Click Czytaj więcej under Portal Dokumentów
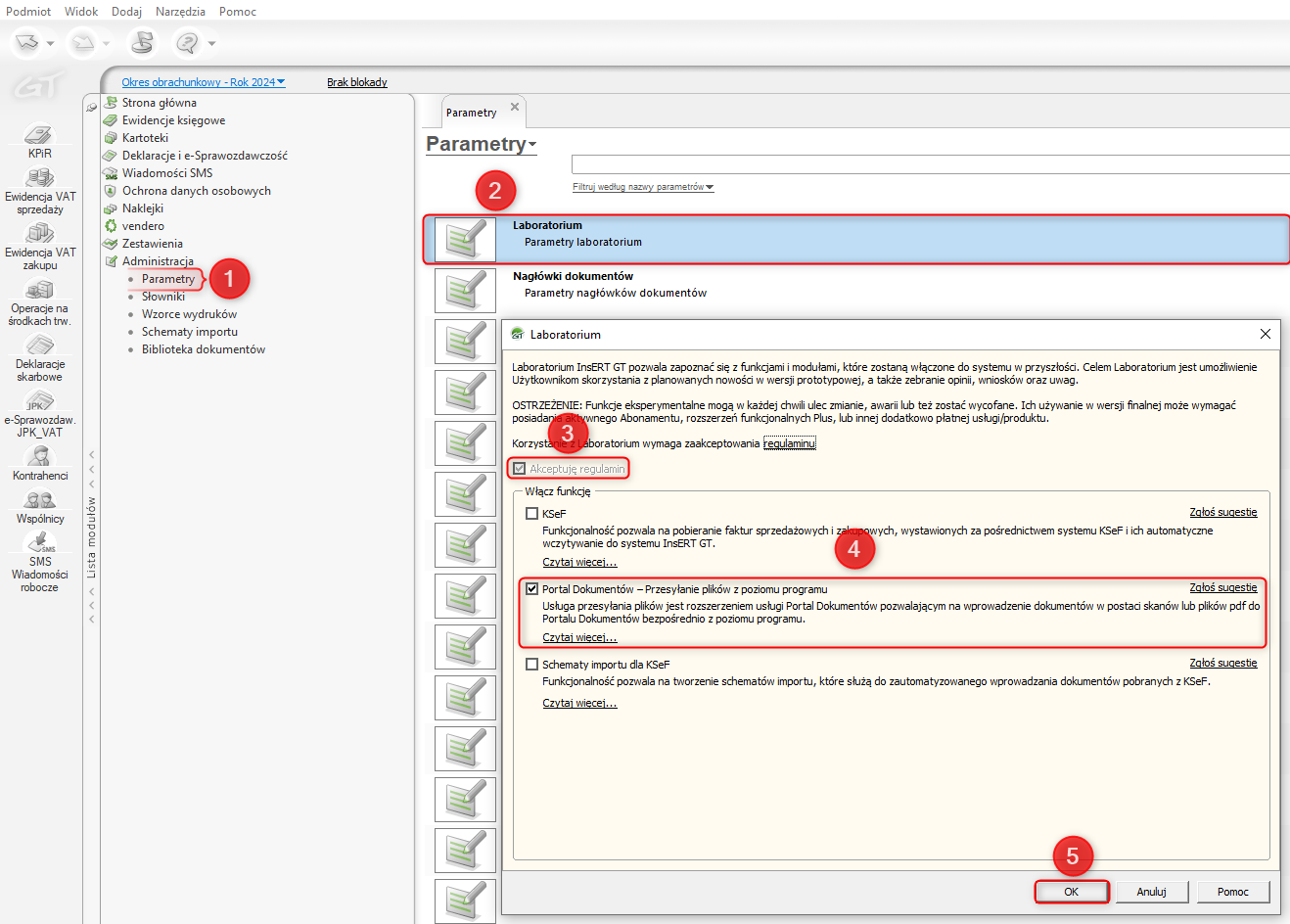This screenshot has width=1290, height=924. coord(579,637)
